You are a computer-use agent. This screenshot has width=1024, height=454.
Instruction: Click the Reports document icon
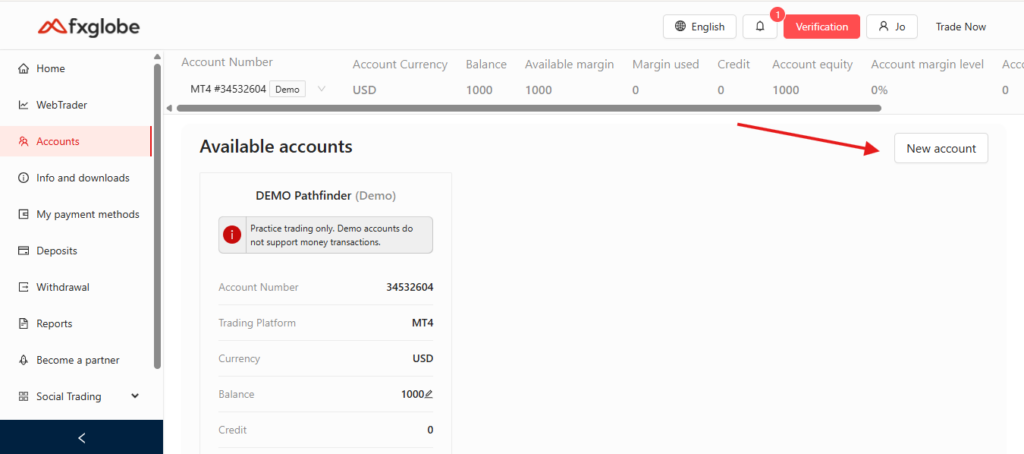(24, 323)
